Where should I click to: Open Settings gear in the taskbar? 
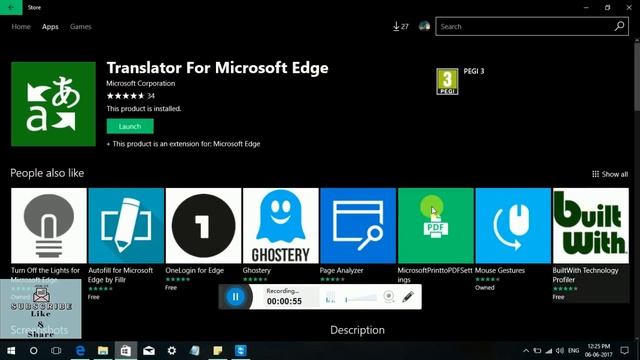172,351
